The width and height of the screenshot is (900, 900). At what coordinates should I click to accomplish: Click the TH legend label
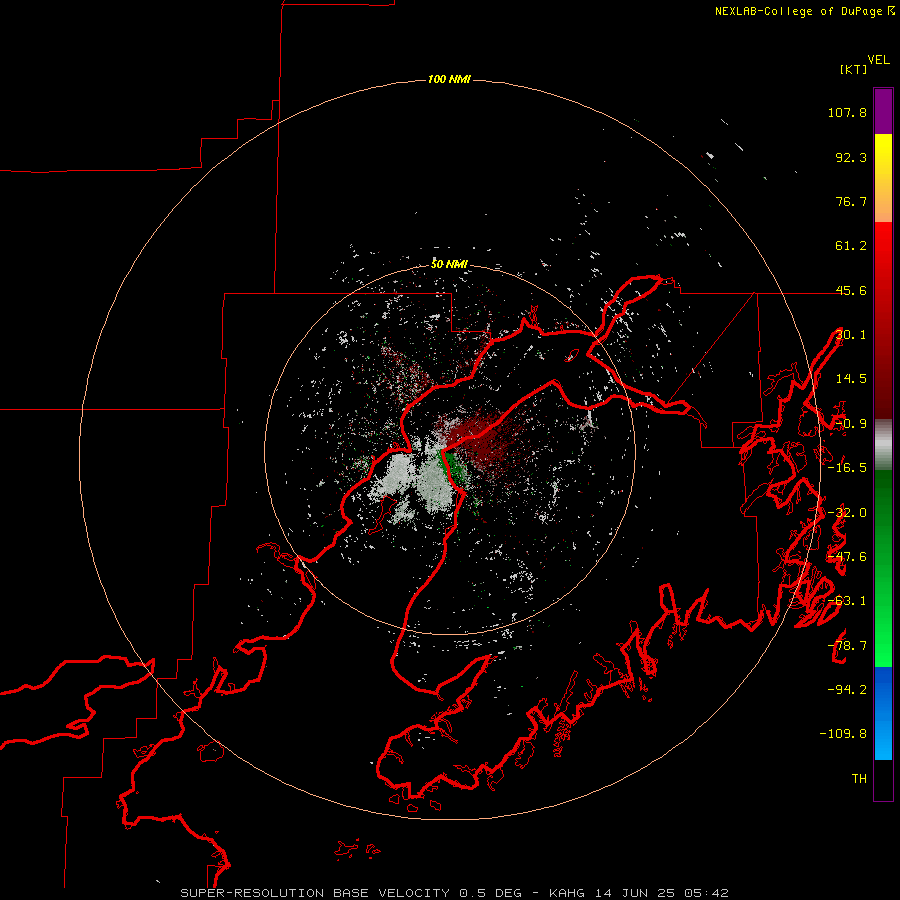(x=859, y=779)
